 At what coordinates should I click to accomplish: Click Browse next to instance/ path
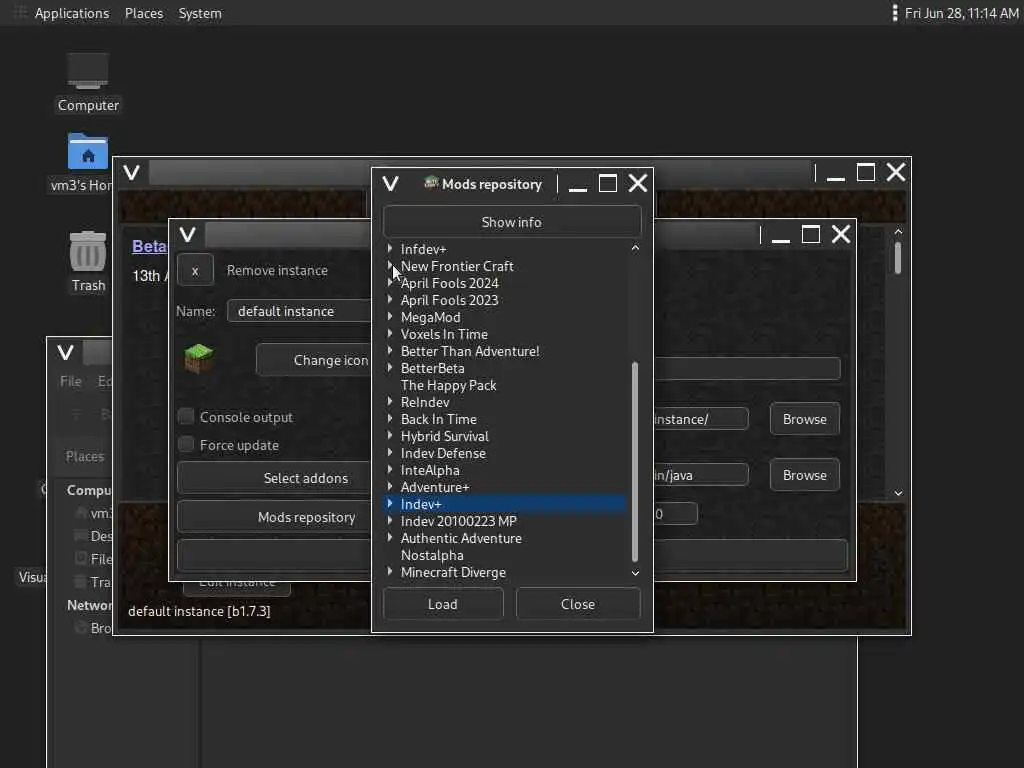coord(805,419)
